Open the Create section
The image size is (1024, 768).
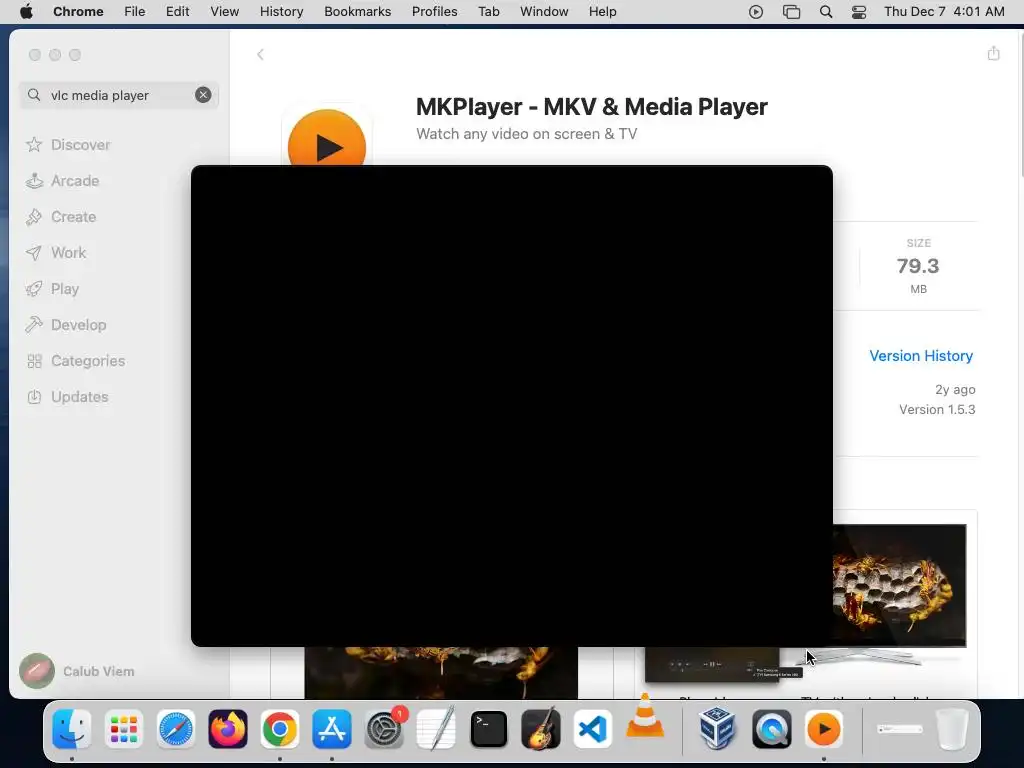click(61, 217)
